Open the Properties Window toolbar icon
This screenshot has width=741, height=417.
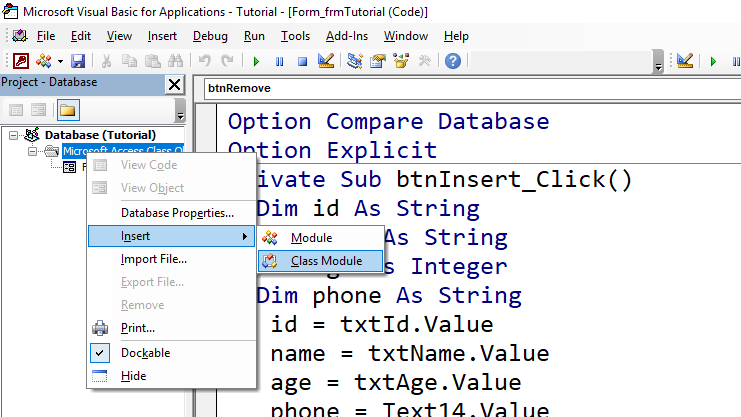click(378, 61)
